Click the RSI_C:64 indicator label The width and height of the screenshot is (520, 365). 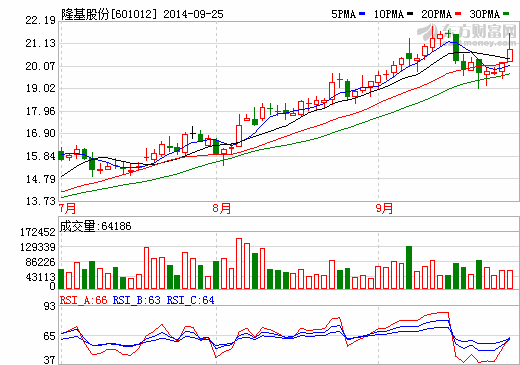point(190,300)
